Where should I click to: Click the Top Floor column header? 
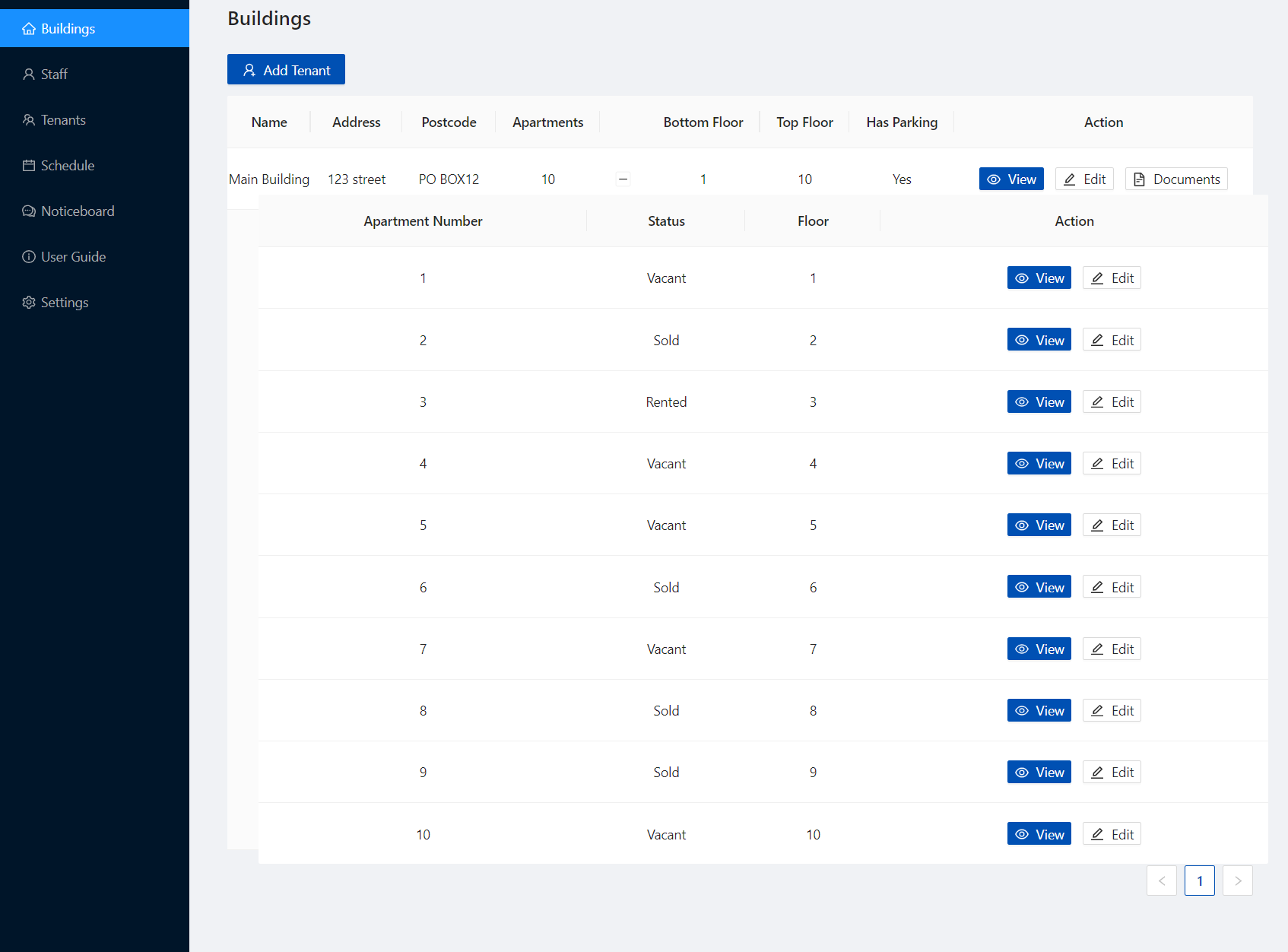tap(804, 122)
